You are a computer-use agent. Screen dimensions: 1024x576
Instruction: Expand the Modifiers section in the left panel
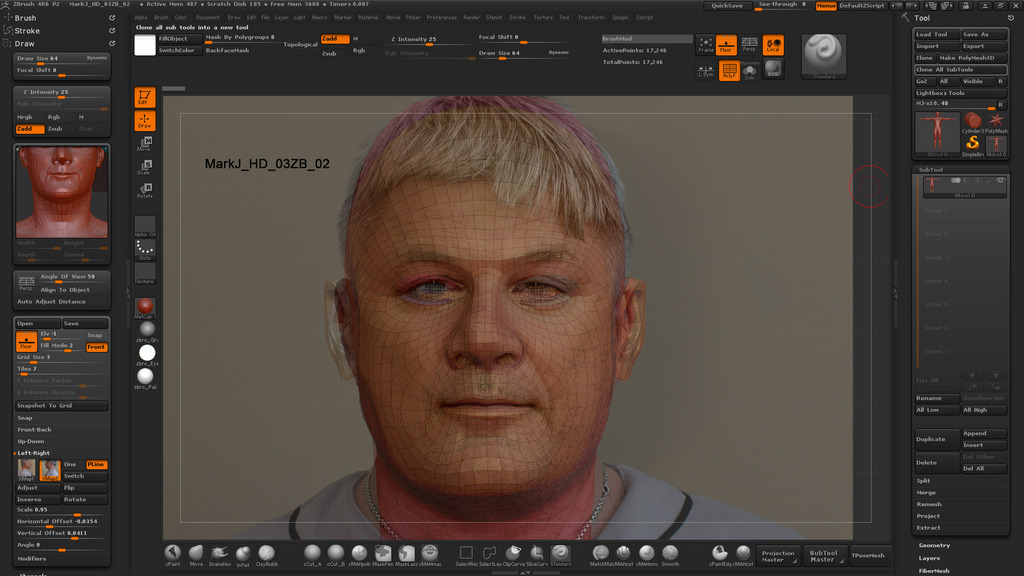coord(31,559)
